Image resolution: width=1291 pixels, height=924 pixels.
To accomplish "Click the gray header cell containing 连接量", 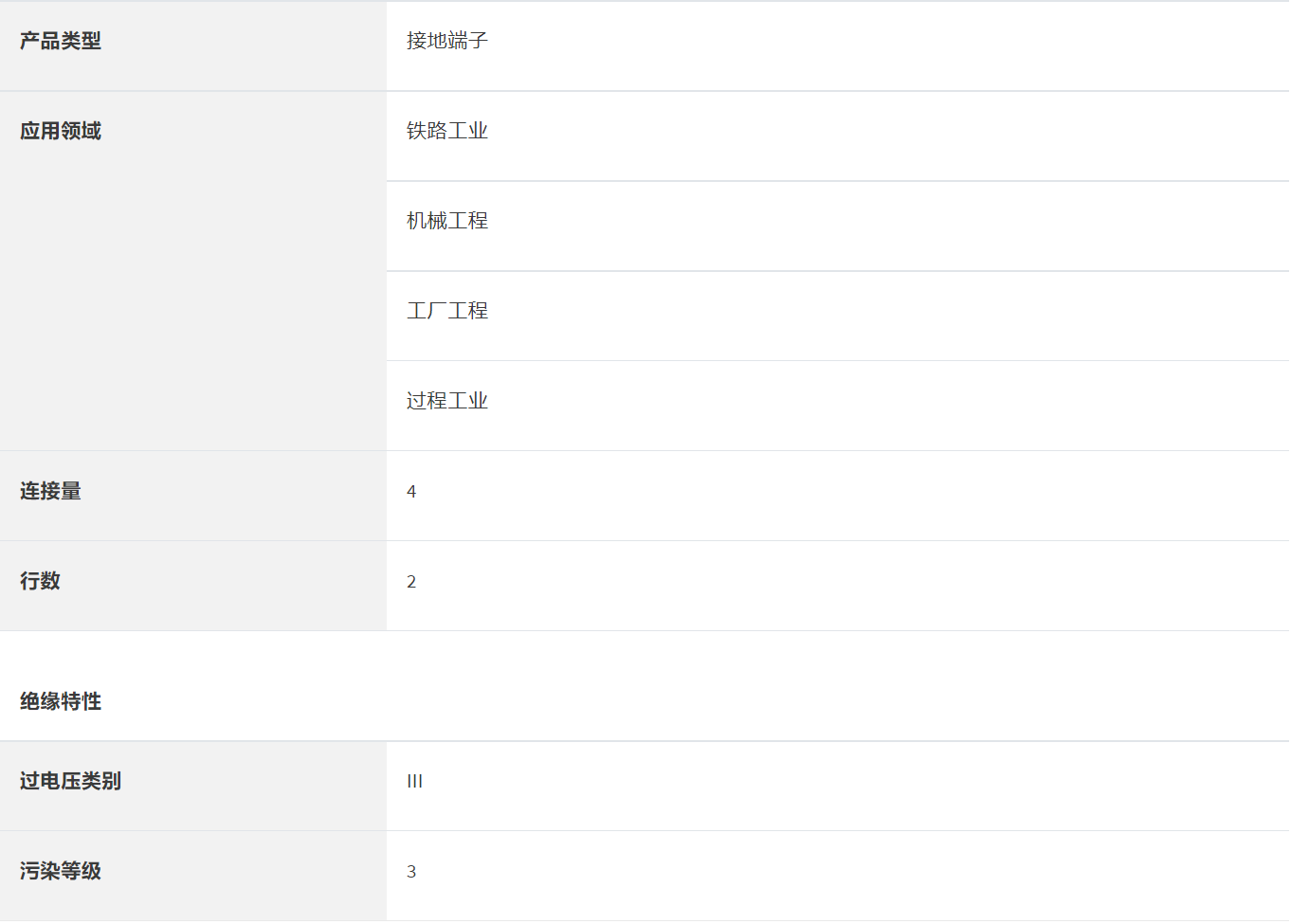I will (237, 496).
